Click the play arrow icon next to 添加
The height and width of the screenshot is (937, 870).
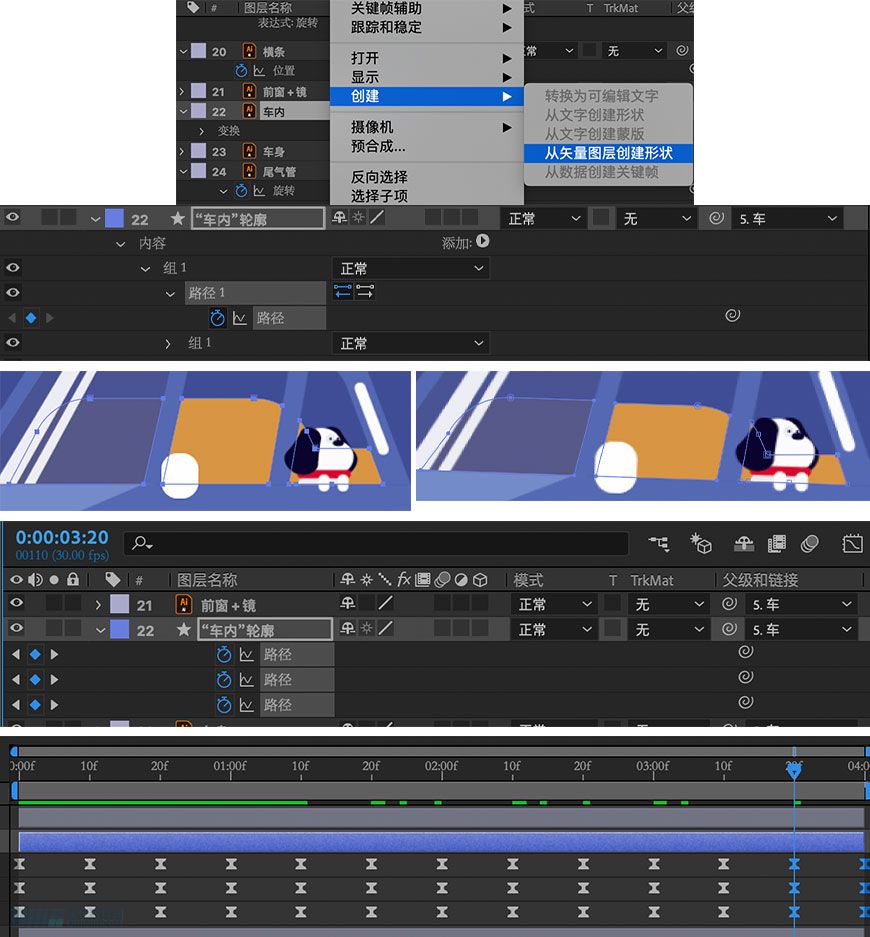(x=483, y=241)
